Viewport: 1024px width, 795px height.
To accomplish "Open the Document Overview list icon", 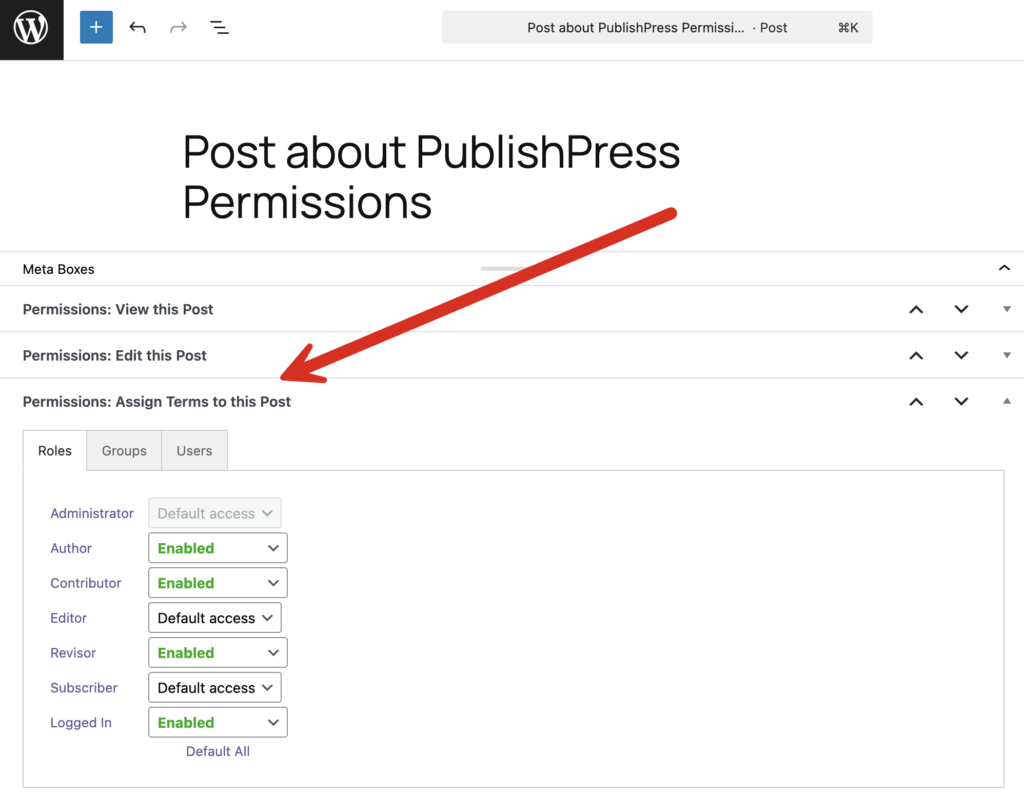I will [219, 28].
